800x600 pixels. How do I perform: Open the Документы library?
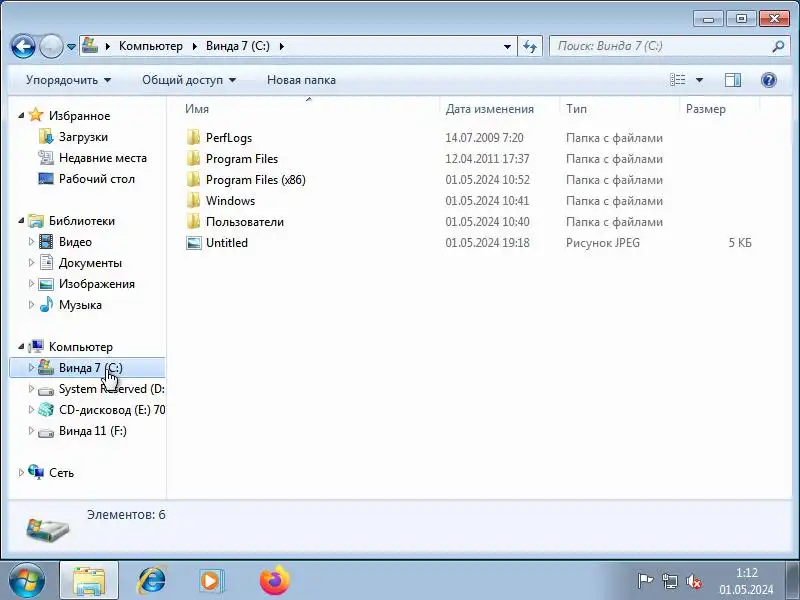[x=90, y=263]
